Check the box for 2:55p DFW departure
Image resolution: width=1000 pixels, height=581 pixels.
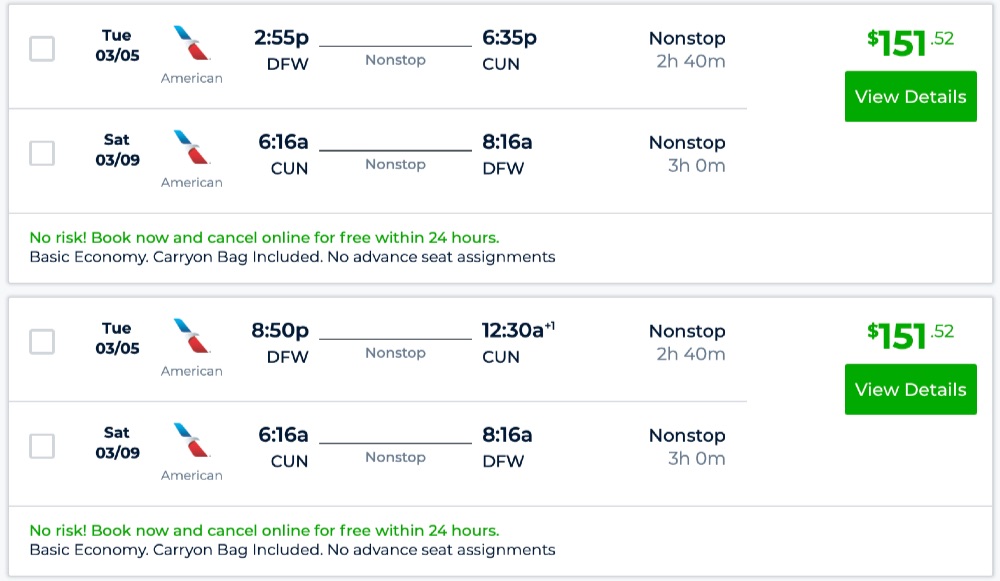click(x=42, y=48)
